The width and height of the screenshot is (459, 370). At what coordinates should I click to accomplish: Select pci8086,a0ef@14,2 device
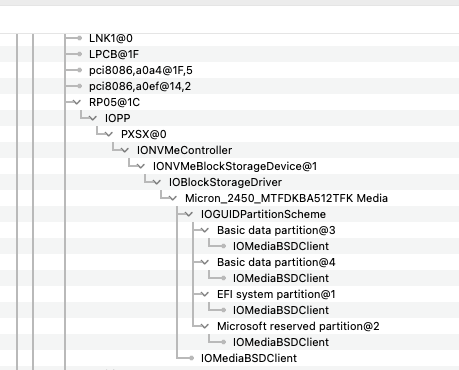point(140,86)
